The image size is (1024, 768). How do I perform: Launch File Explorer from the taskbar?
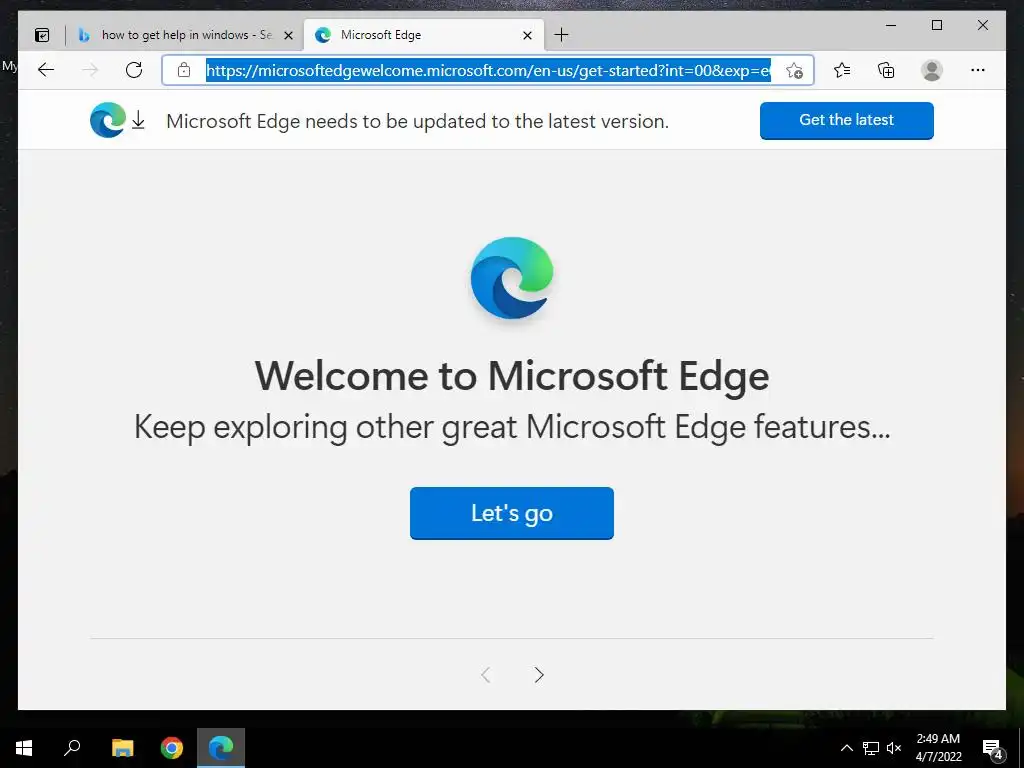pos(122,748)
